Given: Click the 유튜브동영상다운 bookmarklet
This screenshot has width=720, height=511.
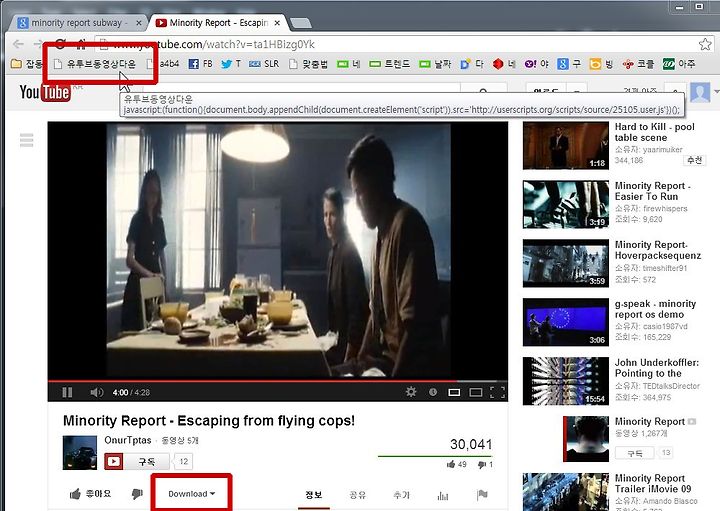Looking at the screenshot, I should point(95,64).
